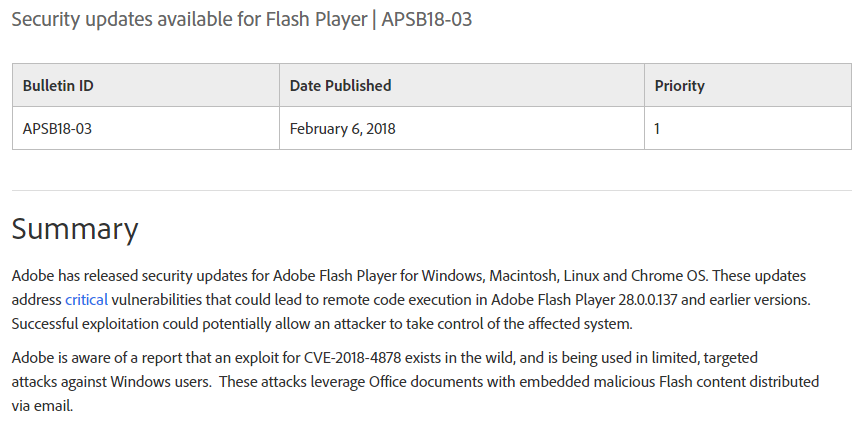
Task: Click the page title beginning "Security updates available"
Action: (x=241, y=19)
